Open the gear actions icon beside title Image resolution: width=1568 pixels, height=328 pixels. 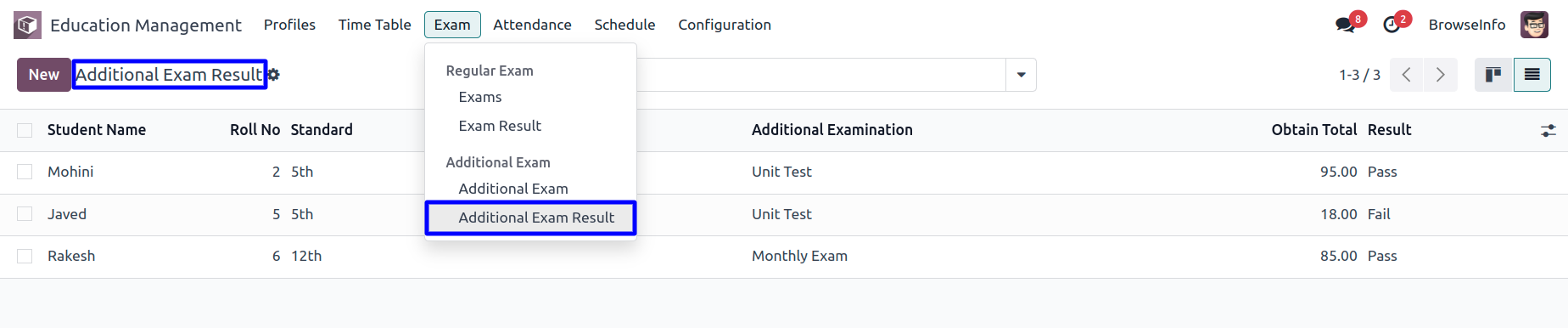click(x=273, y=75)
